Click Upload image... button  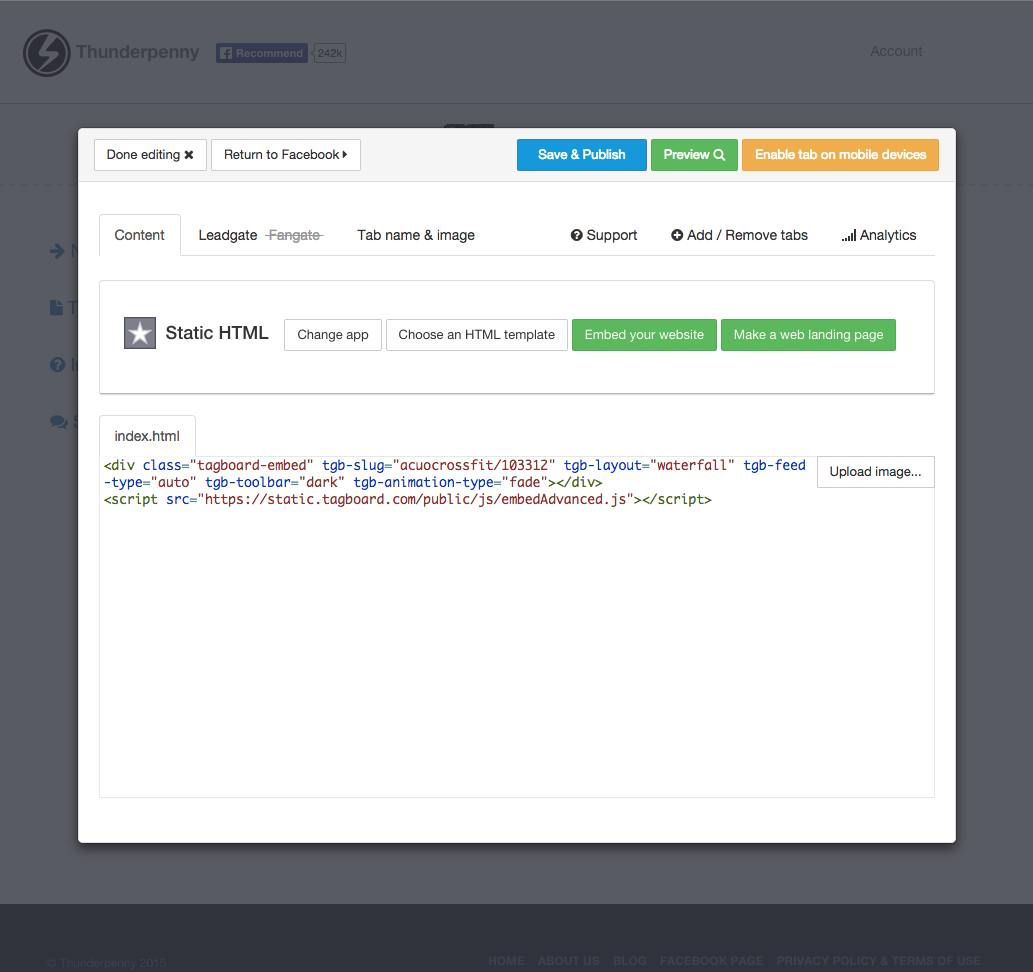(x=876, y=472)
